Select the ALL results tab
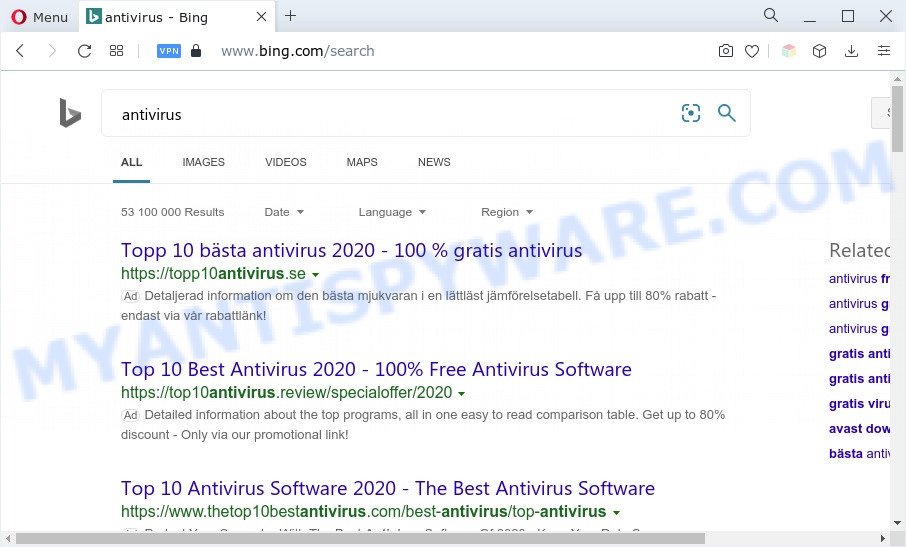The height and width of the screenshot is (547, 906). point(131,162)
